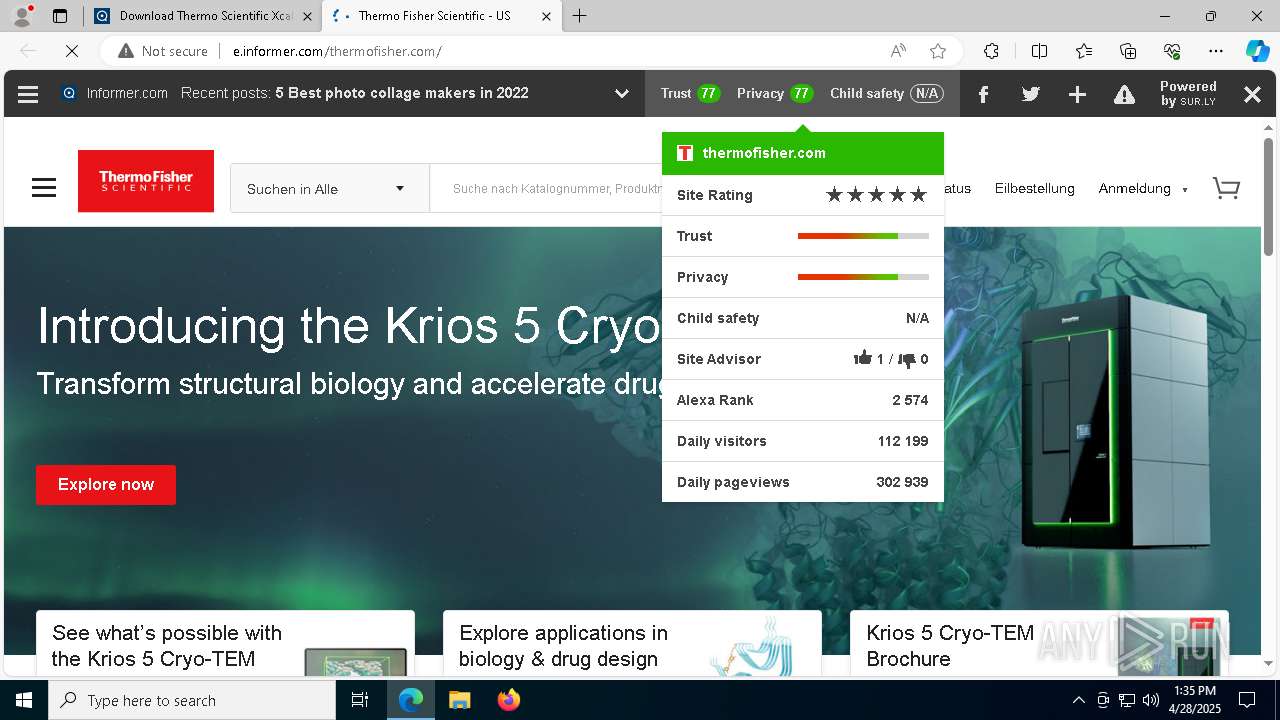Screen dimensions: 1280x720
Task: Close the Download Thermo Scientific tab
Action: click(307, 16)
